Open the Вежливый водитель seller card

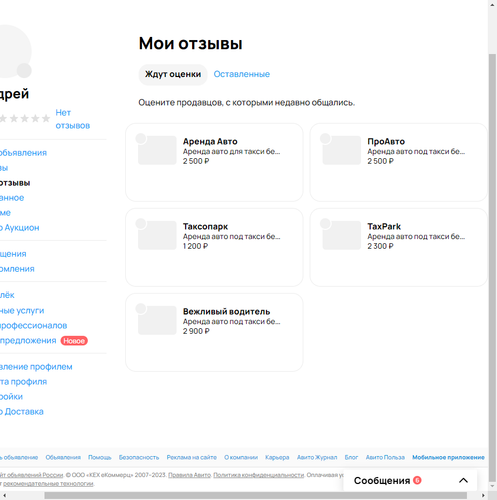(214, 332)
